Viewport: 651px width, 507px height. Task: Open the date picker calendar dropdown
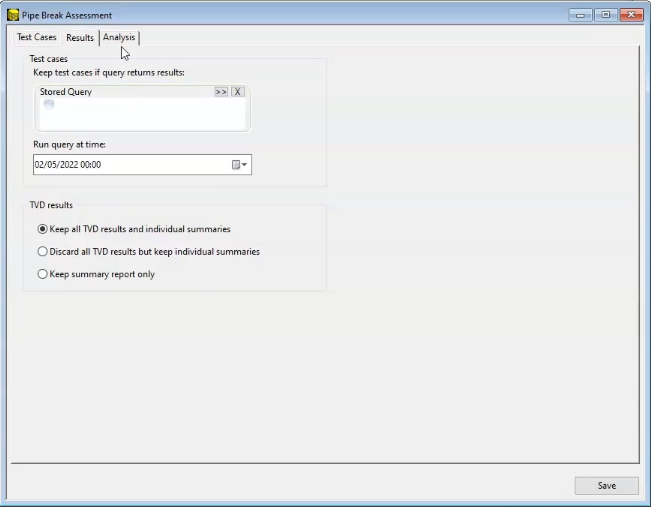pos(240,165)
